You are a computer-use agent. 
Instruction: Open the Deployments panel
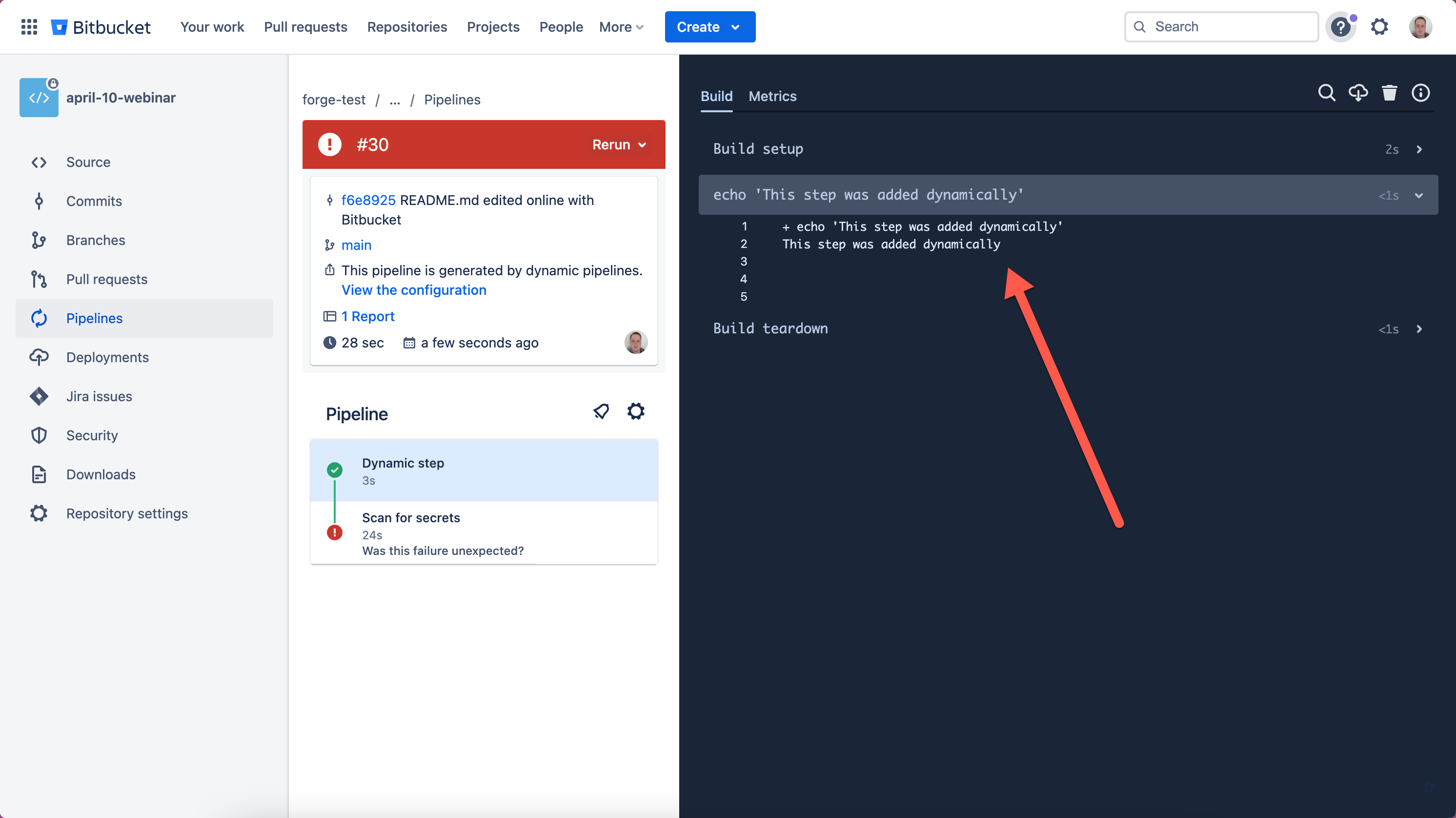point(107,357)
